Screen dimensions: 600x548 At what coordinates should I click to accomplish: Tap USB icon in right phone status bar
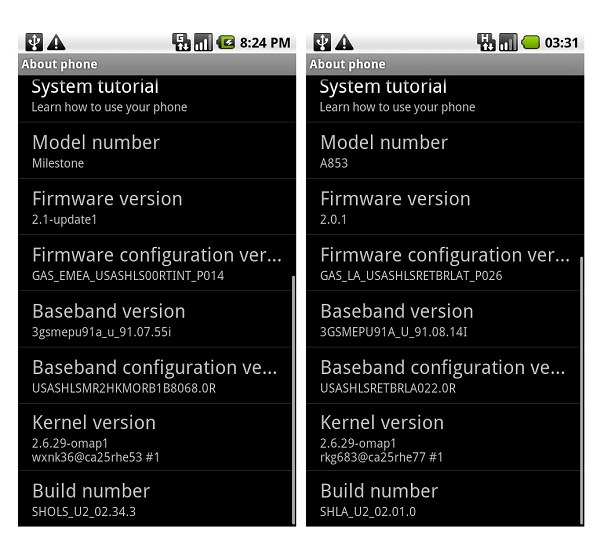pyautogui.click(x=323, y=42)
